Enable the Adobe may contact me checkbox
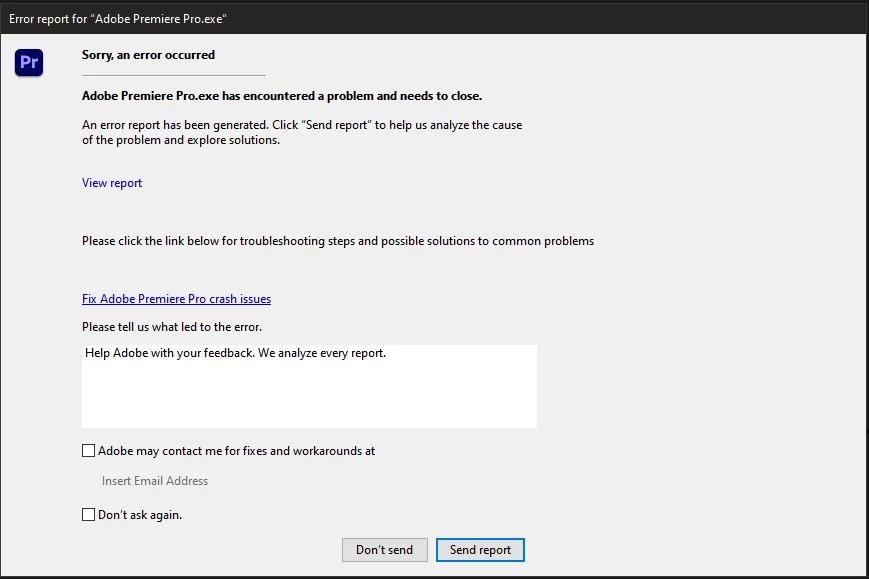Image resolution: width=869 pixels, height=579 pixels. (89, 450)
